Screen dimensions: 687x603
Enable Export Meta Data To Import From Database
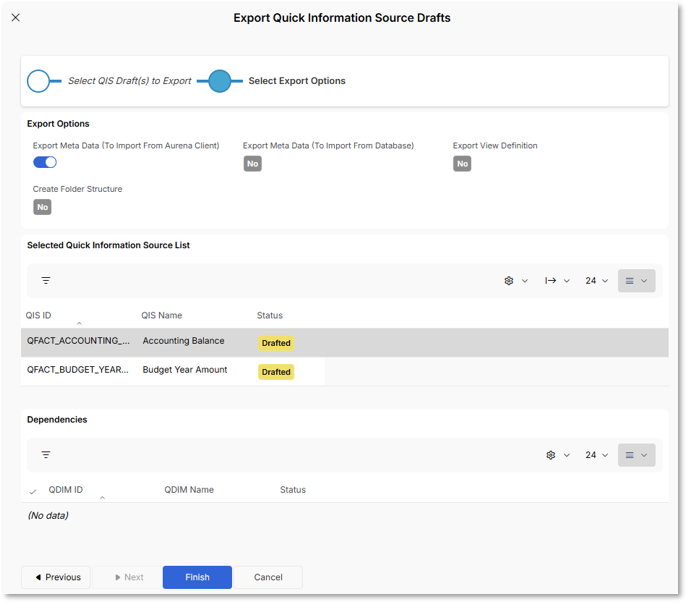[x=253, y=164]
